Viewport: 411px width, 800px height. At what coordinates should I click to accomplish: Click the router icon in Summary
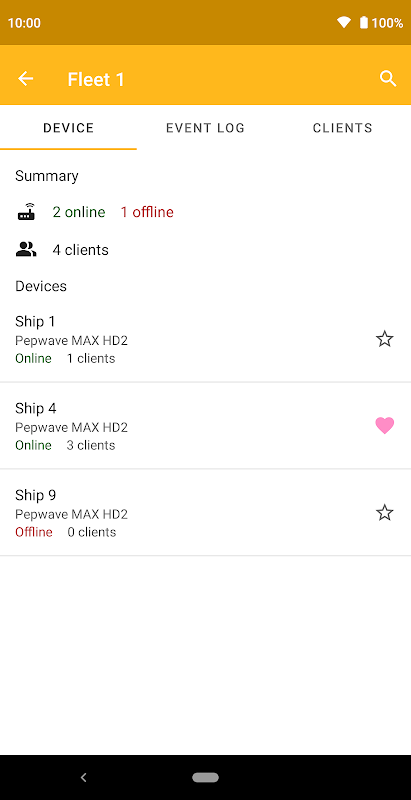27,212
